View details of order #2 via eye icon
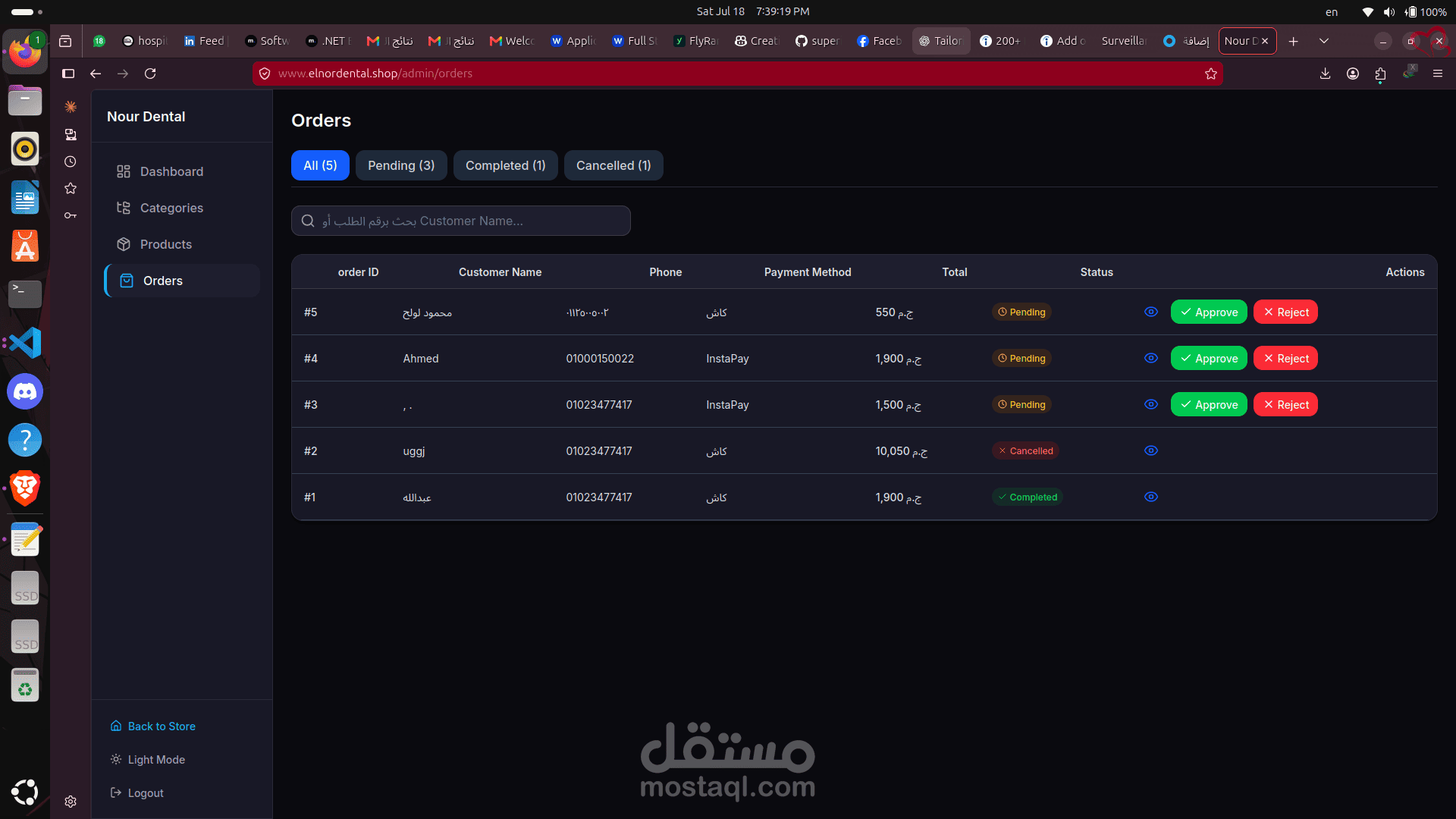The width and height of the screenshot is (1456, 819). [x=1150, y=450]
